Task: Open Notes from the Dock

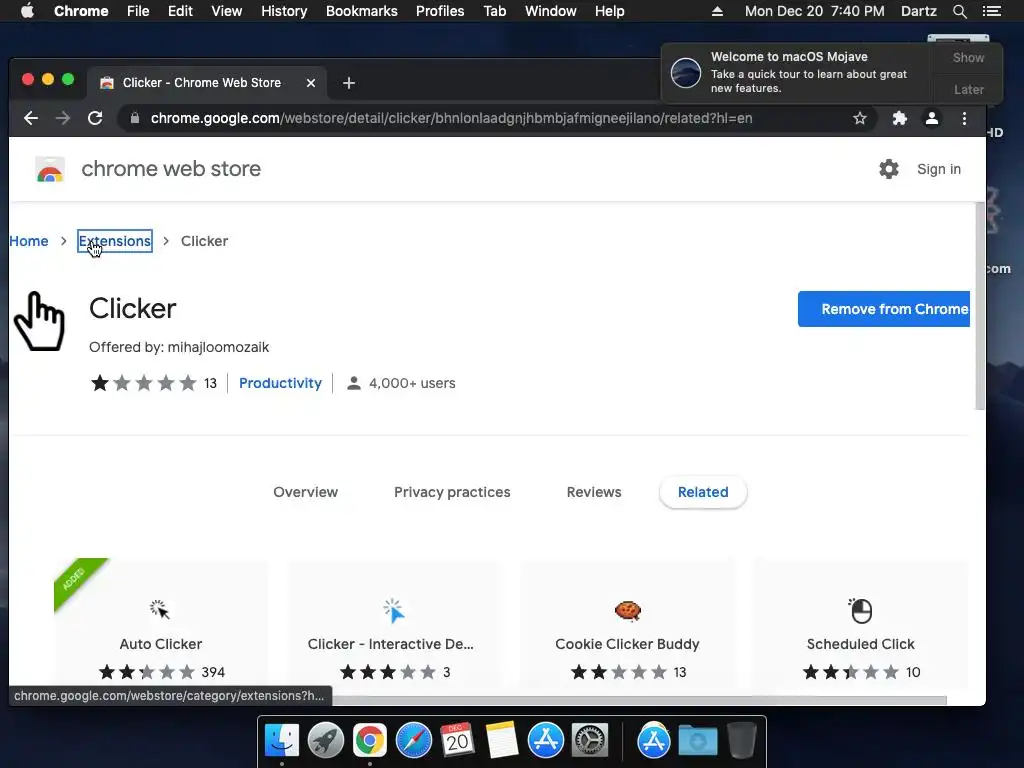Action: [502, 740]
